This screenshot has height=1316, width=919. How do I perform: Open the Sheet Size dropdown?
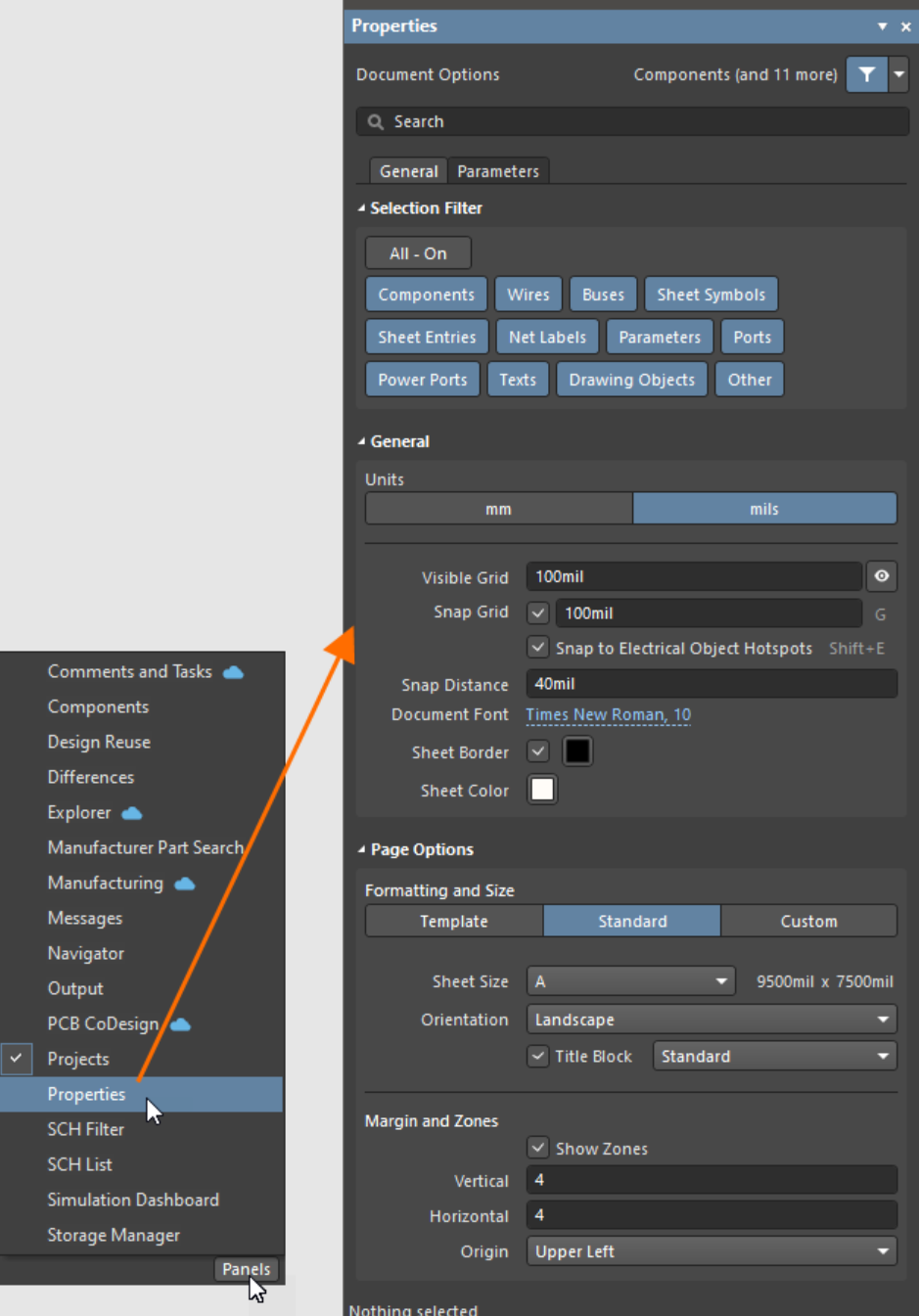coord(631,981)
